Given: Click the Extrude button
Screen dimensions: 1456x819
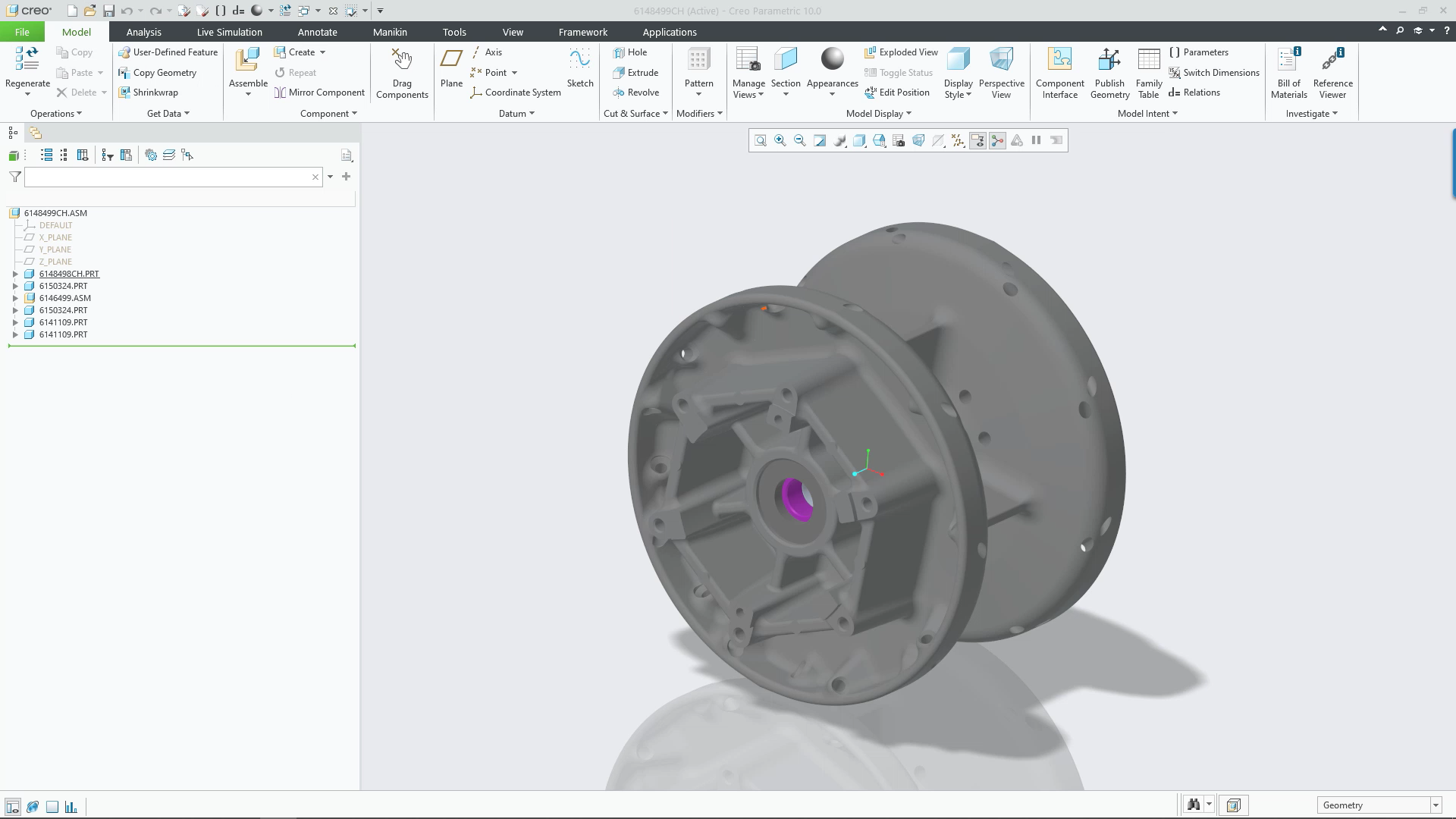Looking at the screenshot, I should click(635, 73).
